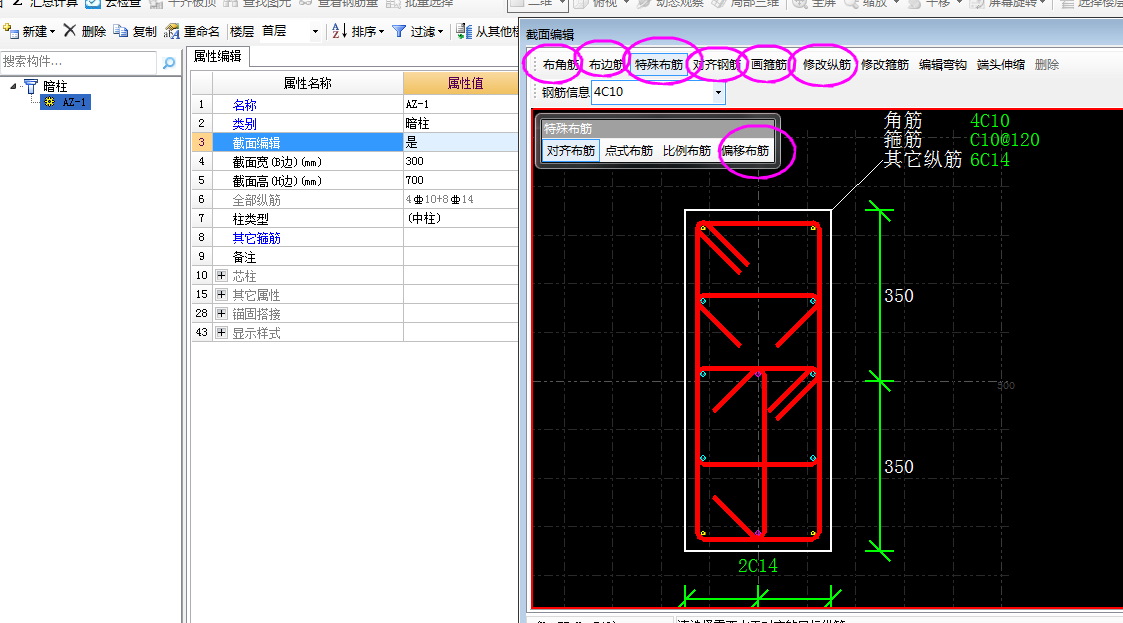
Task: Click the 是 value of 截面编辑
Action: (x=461, y=143)
